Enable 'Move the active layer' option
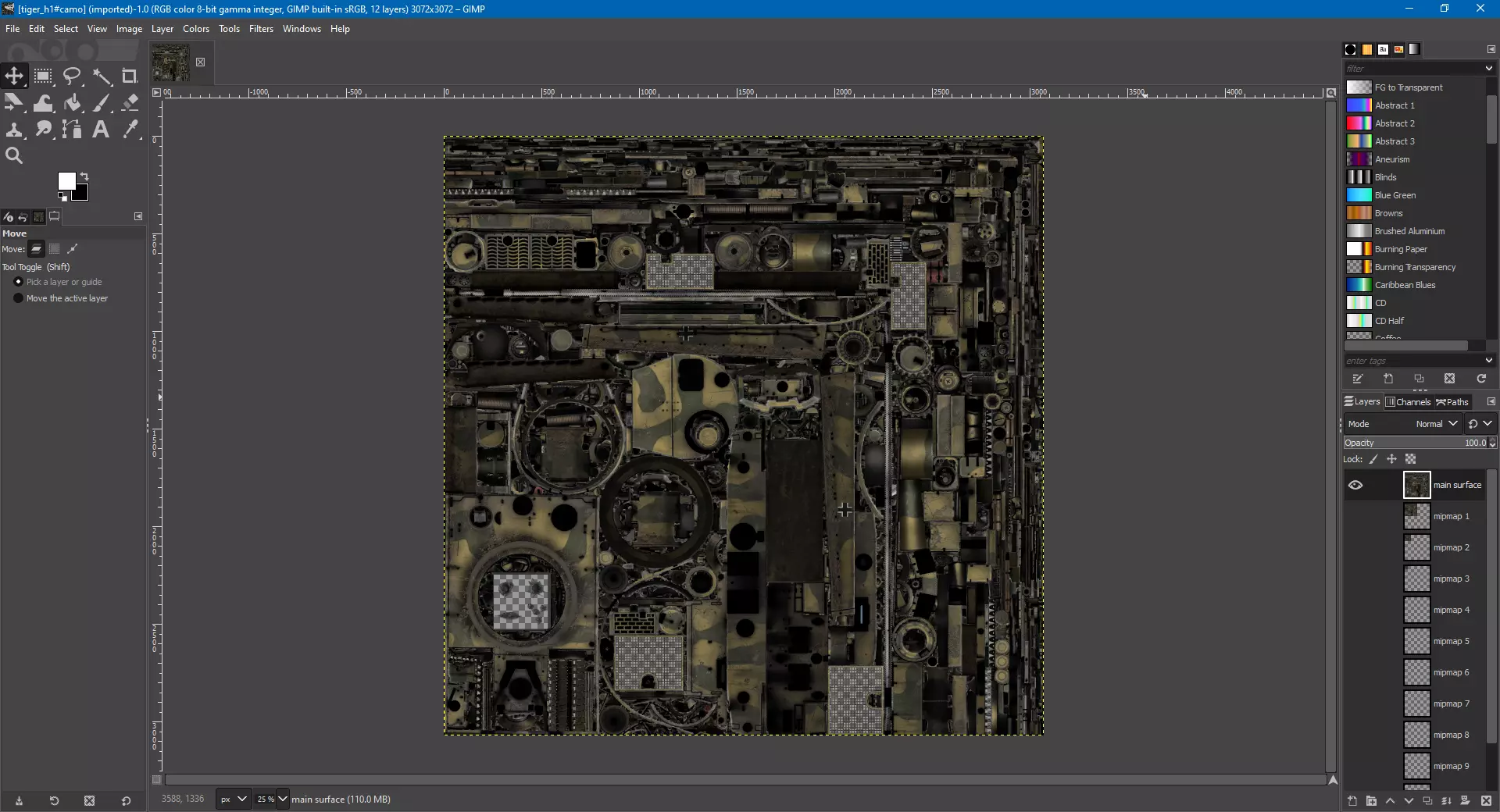1500x812 pixels. pos(19,298)
